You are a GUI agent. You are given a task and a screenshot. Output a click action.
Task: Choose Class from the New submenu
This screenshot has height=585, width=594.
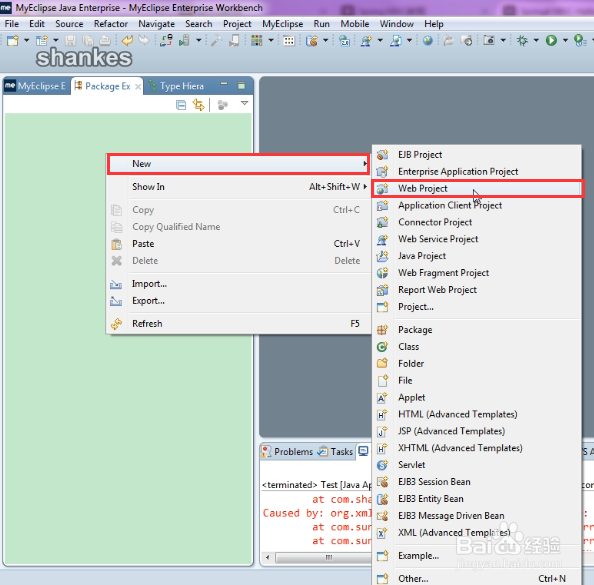click(x=477, y=347)
